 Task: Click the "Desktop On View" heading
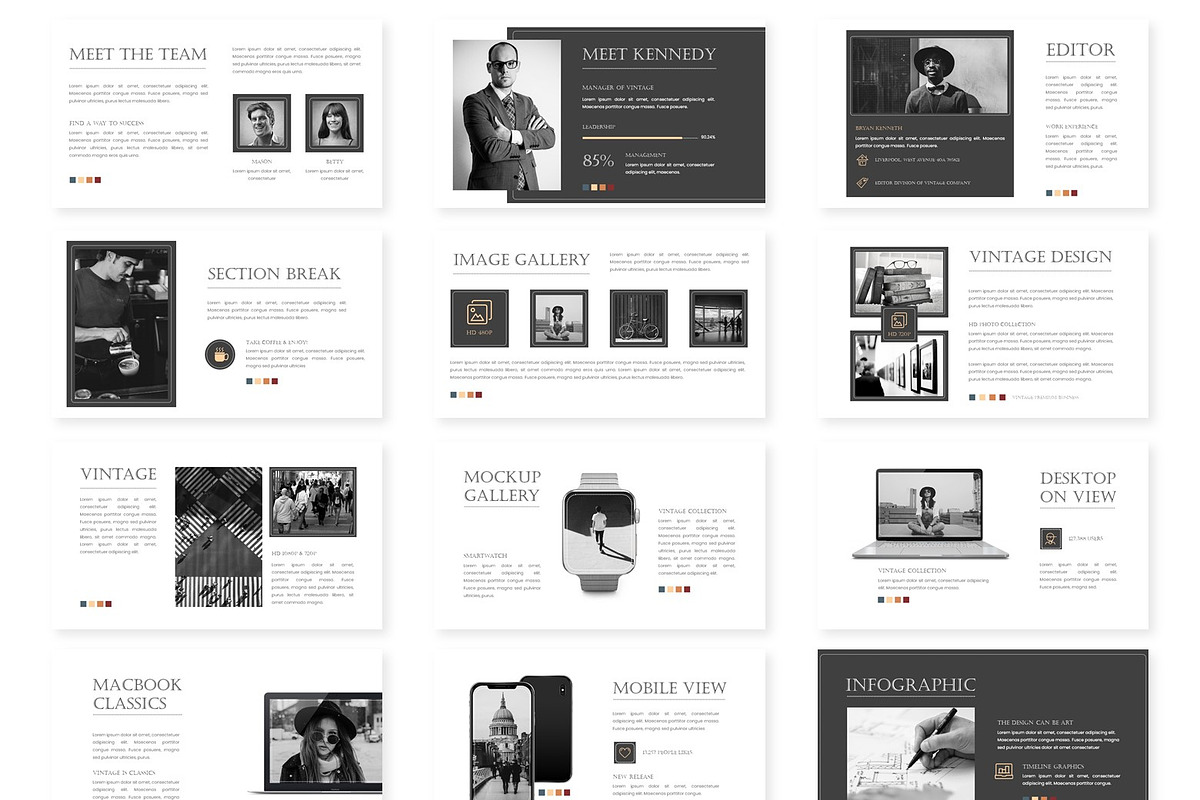tap(1078, 487)
